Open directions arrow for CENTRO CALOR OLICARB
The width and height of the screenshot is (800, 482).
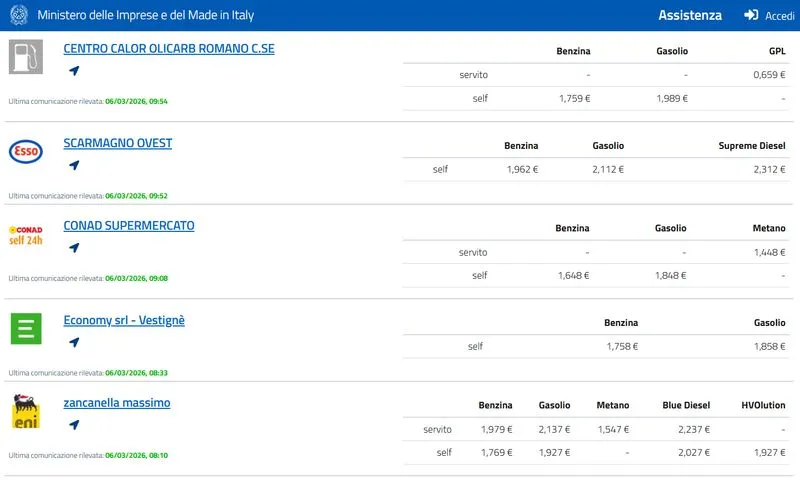click(74, 71)
